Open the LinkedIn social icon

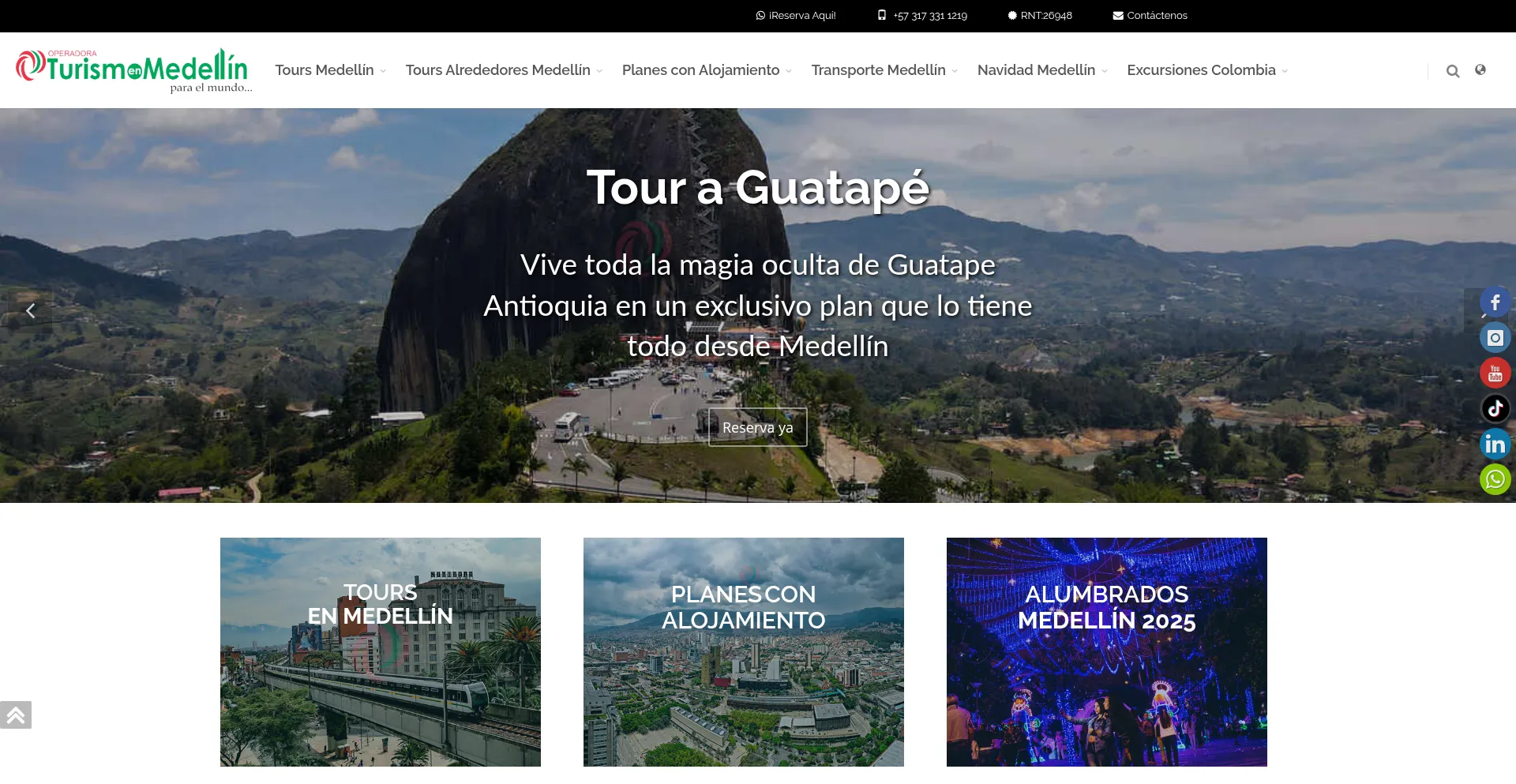[1495, 445]
